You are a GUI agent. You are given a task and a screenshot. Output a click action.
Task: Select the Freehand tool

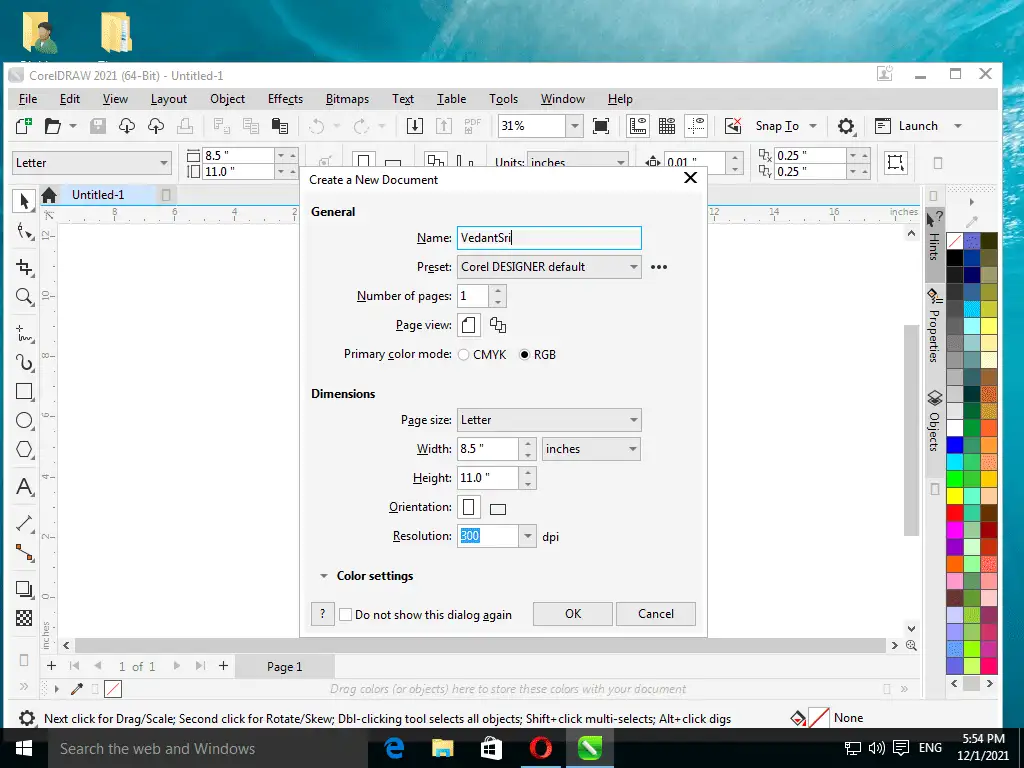[24, 334]
